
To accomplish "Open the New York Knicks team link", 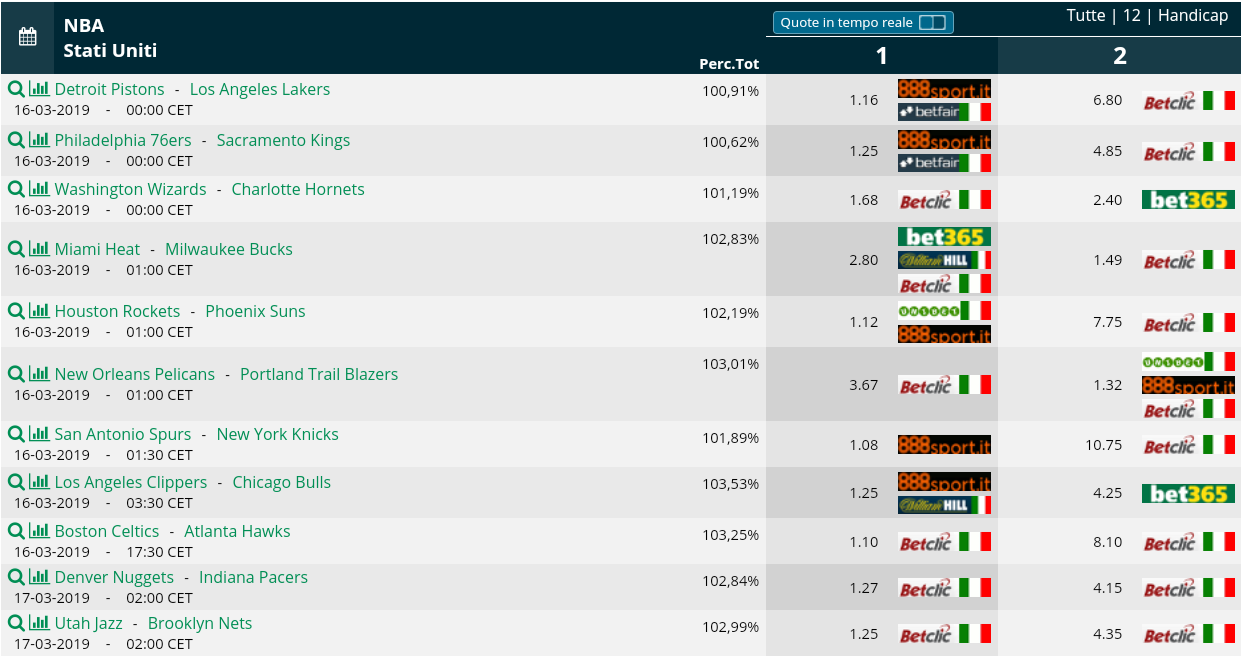I will [277, 434].
